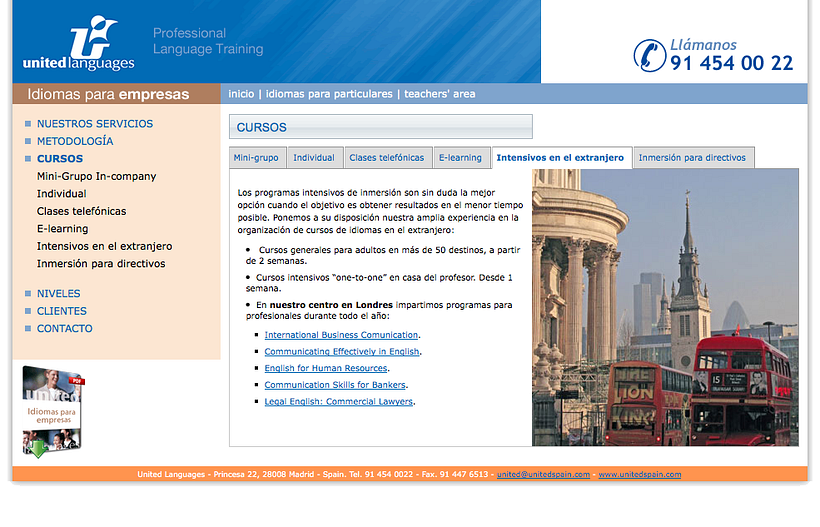Open Mini-Grupo In-company sidebar item
This screenshot has height=527, width=820.
point(96,177)
